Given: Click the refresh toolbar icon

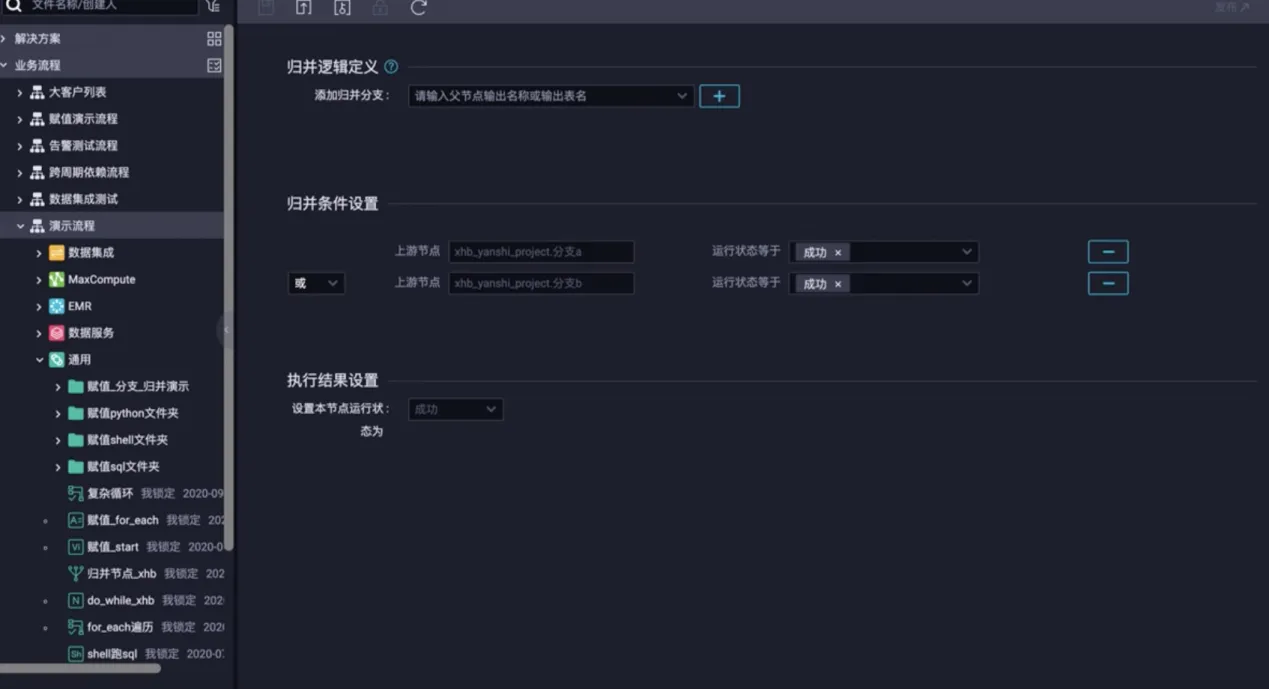Looking at the screenshot, I should [418, 8].
